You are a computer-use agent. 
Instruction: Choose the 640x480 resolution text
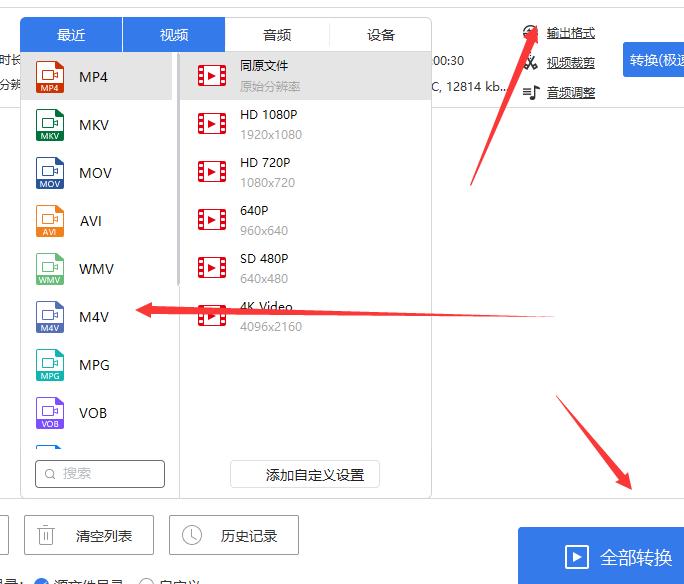click(264, 279)
